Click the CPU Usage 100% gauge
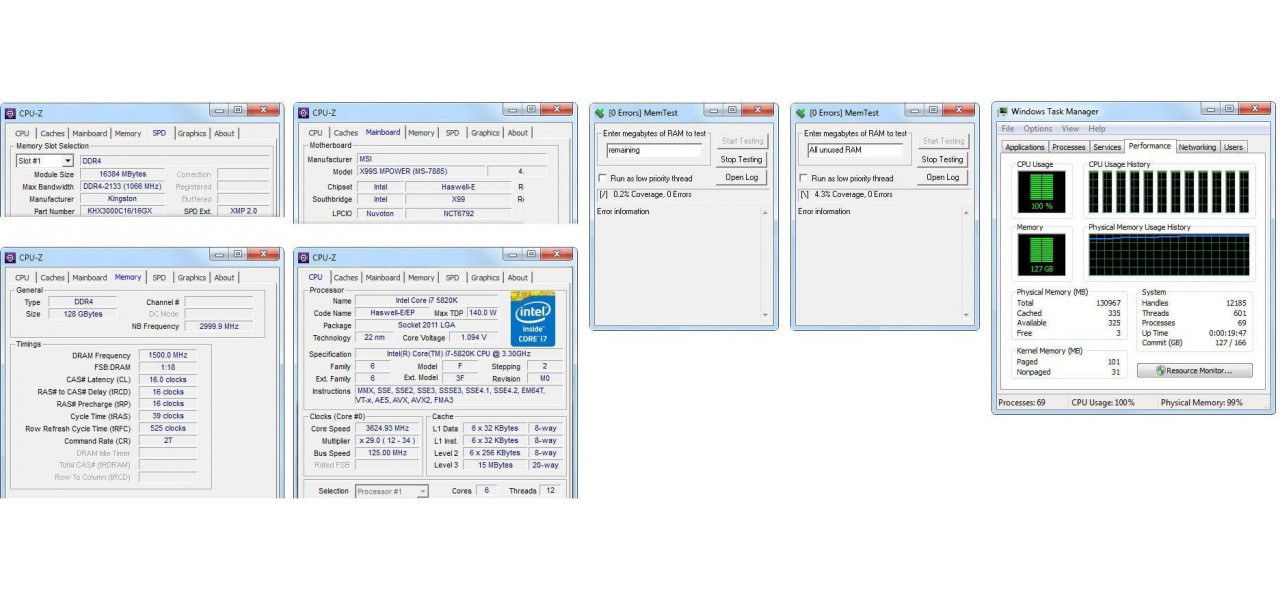This screenshot has width=1280, height=600. pyautogui.click(x=1041, y=192)
